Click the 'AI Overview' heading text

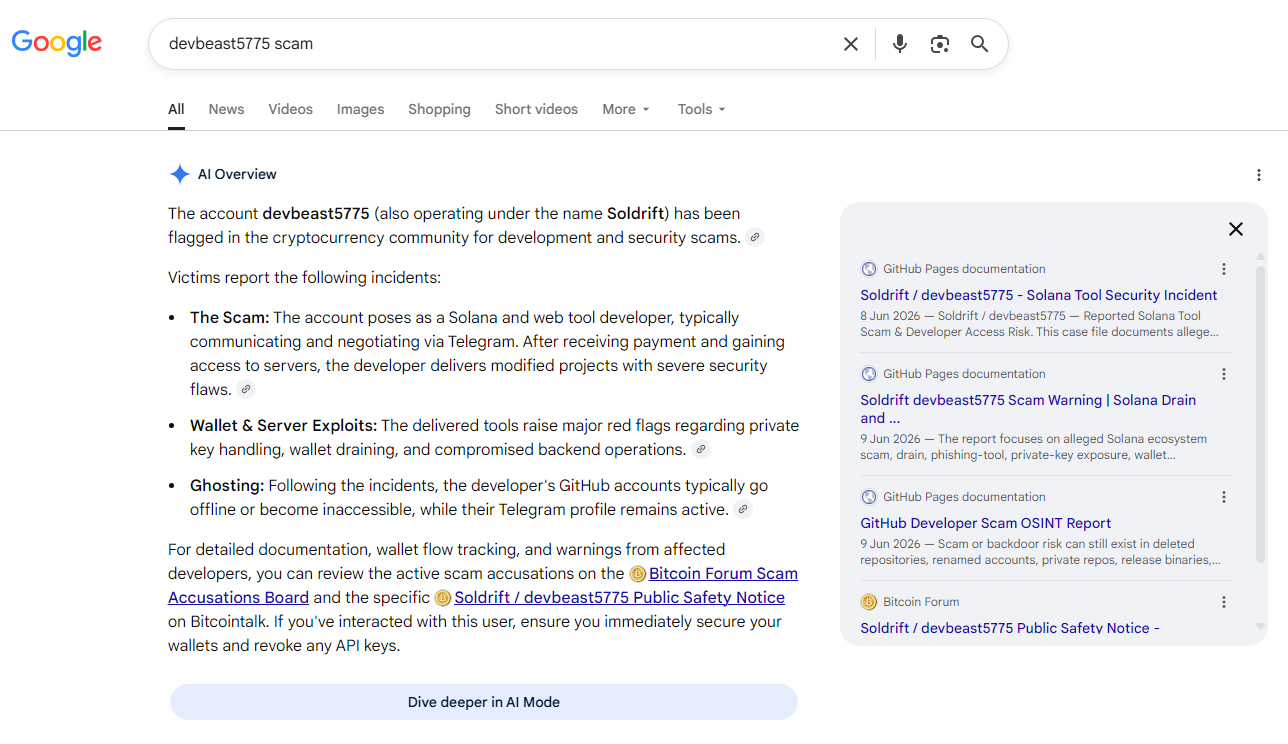pyautogui.click(x=237, y=174)
